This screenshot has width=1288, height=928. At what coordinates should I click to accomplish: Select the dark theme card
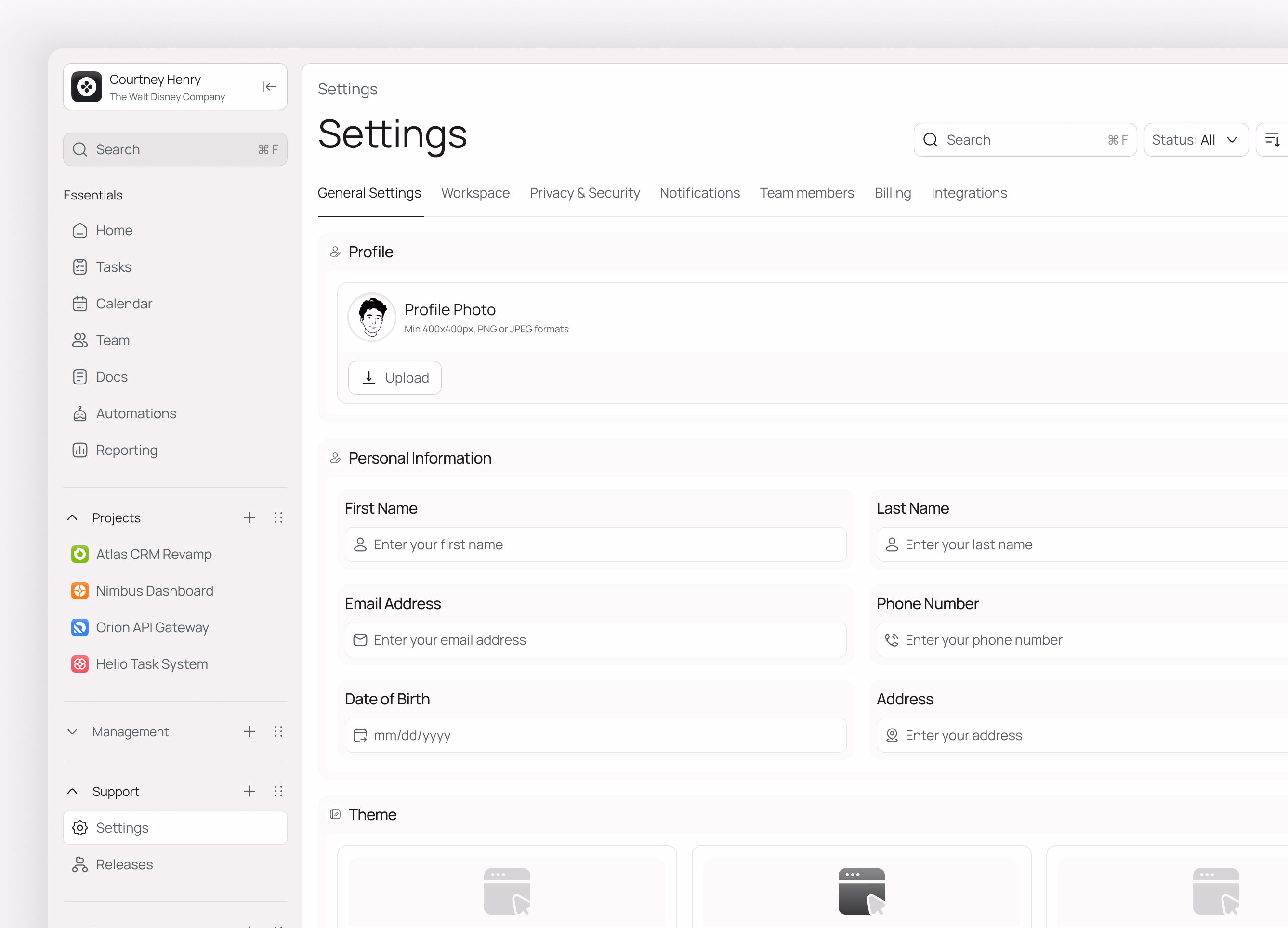[862, 887]
